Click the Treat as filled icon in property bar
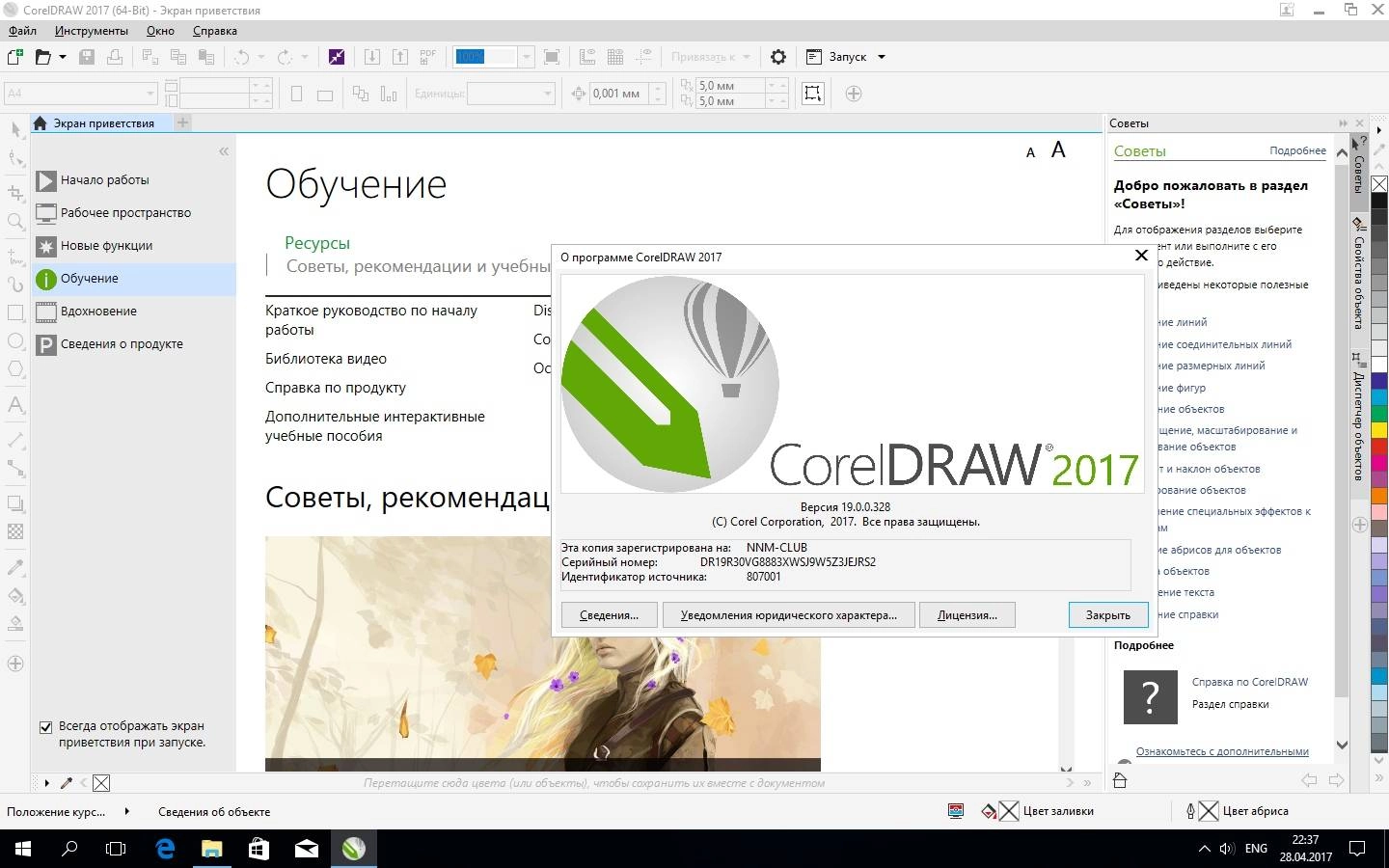The width and height of the screenshot is (1389, 868). pos(813,94)
